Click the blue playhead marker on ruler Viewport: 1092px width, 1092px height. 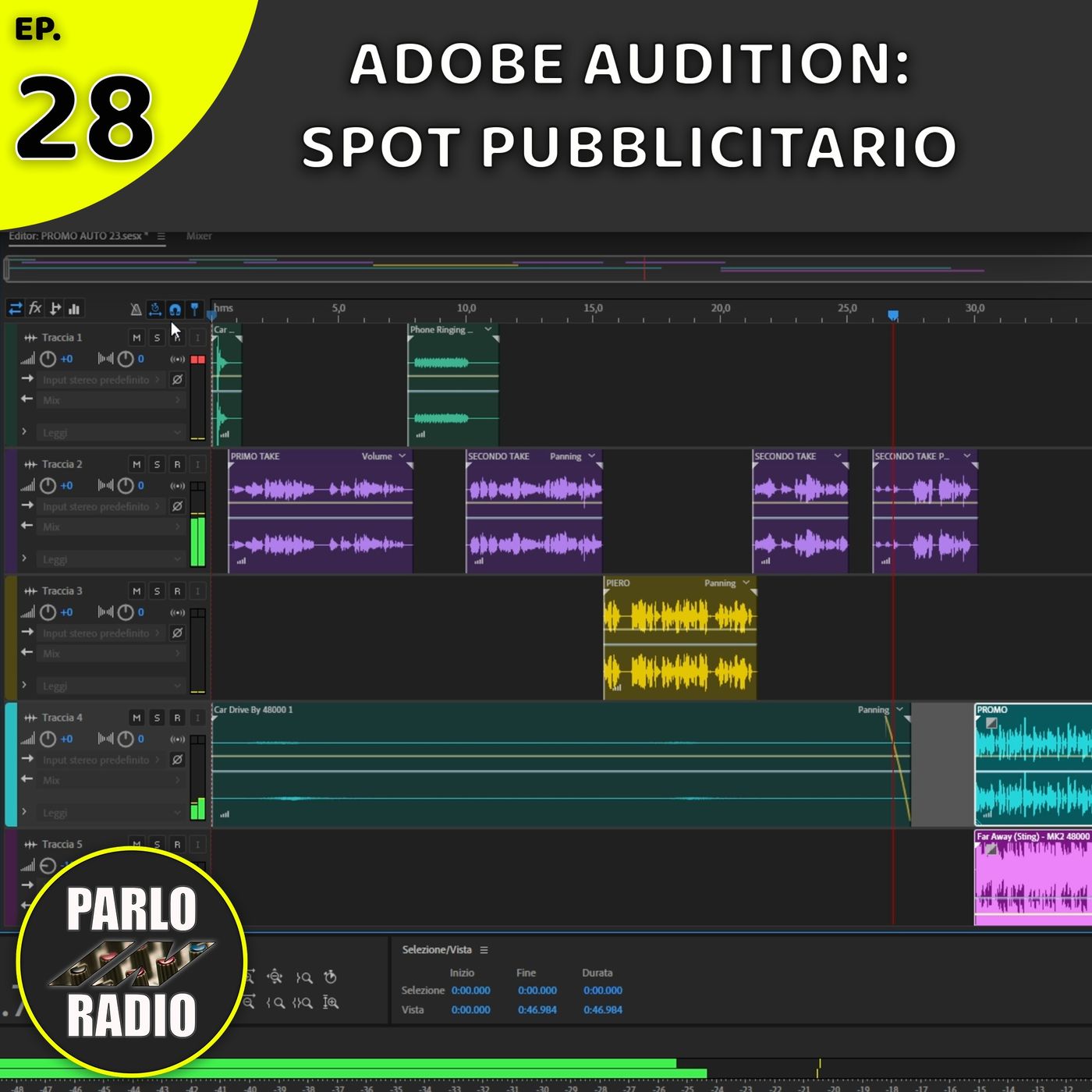click(x=893, y=315)
